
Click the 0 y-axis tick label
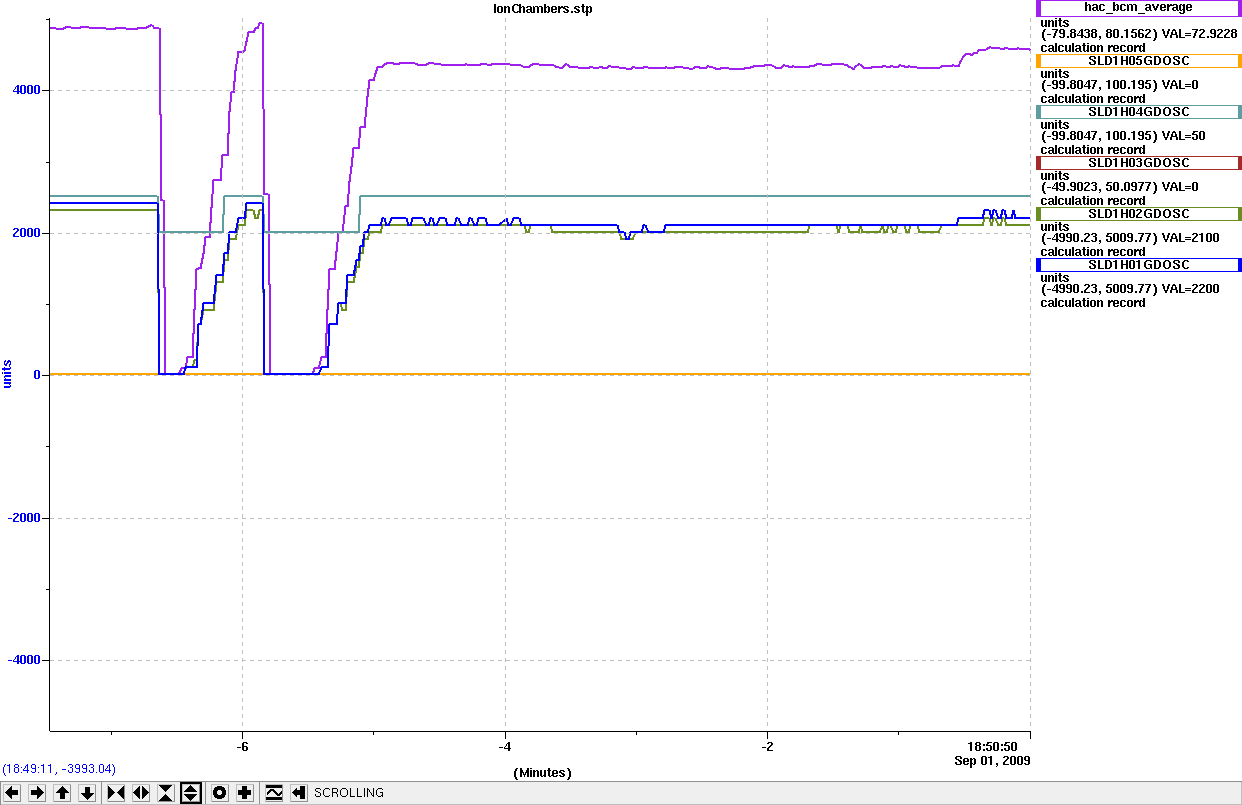pos(36,375)
